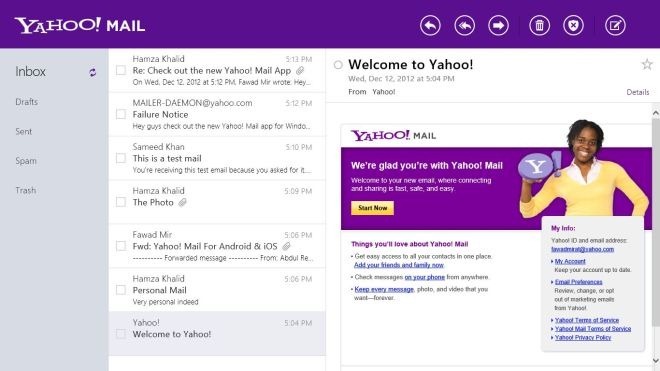Select the Failure Notice email checkbox

pyautogui.click(x=121, y=114)
